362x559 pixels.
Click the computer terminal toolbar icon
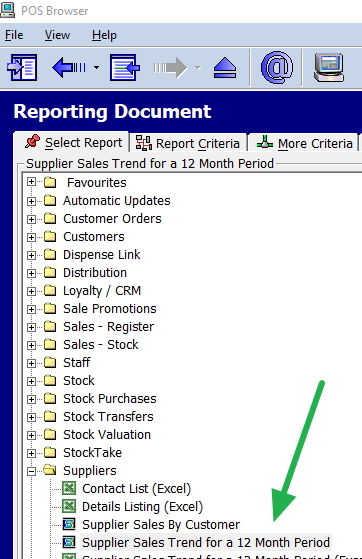329,67
